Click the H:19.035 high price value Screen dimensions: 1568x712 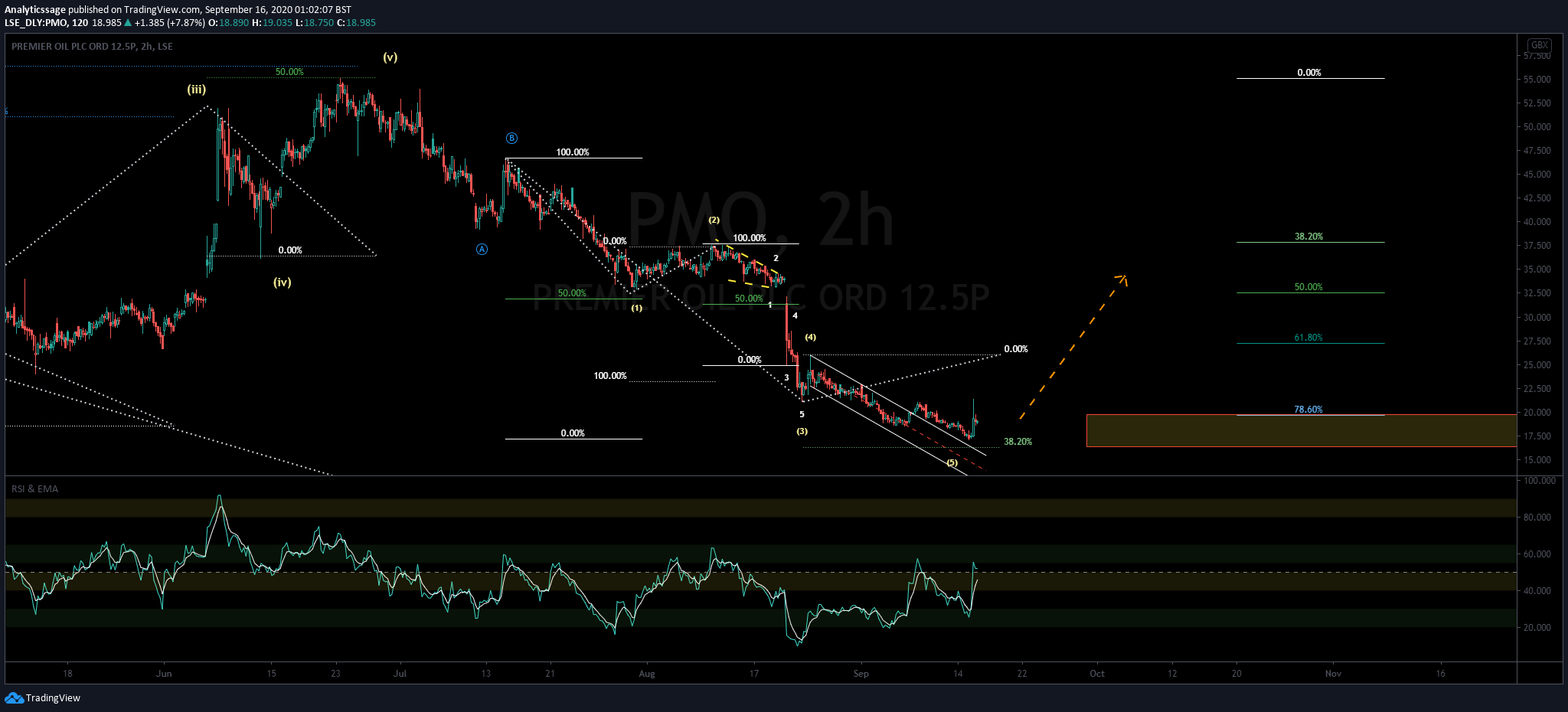point(273,23)
